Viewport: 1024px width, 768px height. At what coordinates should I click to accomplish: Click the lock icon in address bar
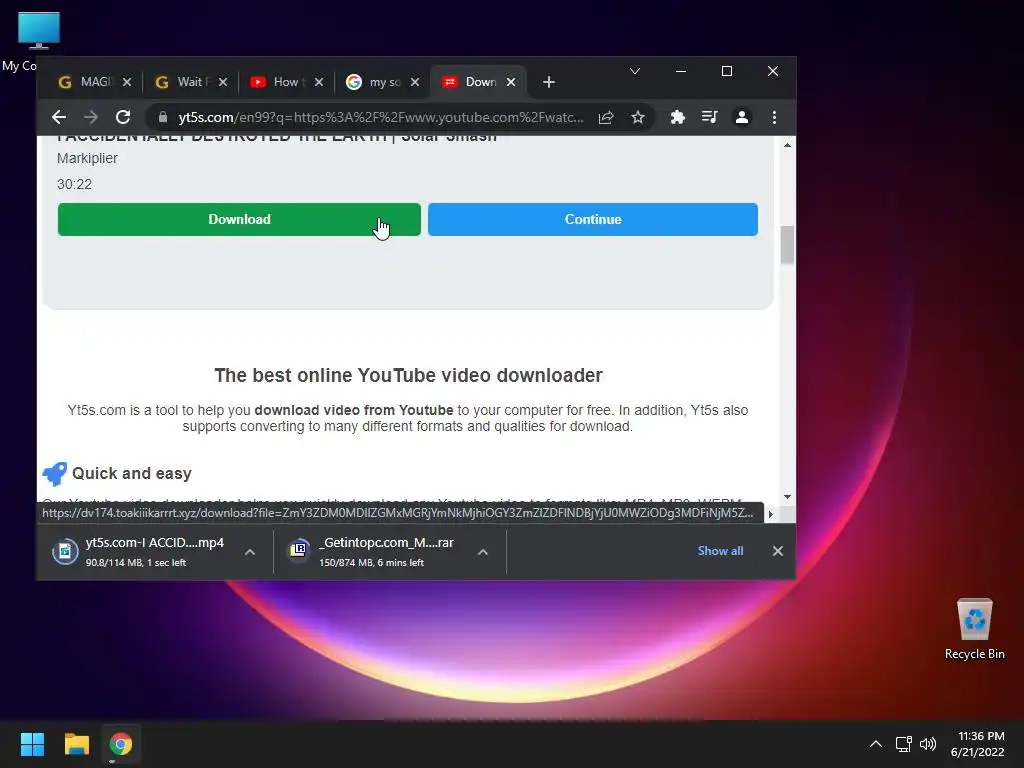point(163,117)
